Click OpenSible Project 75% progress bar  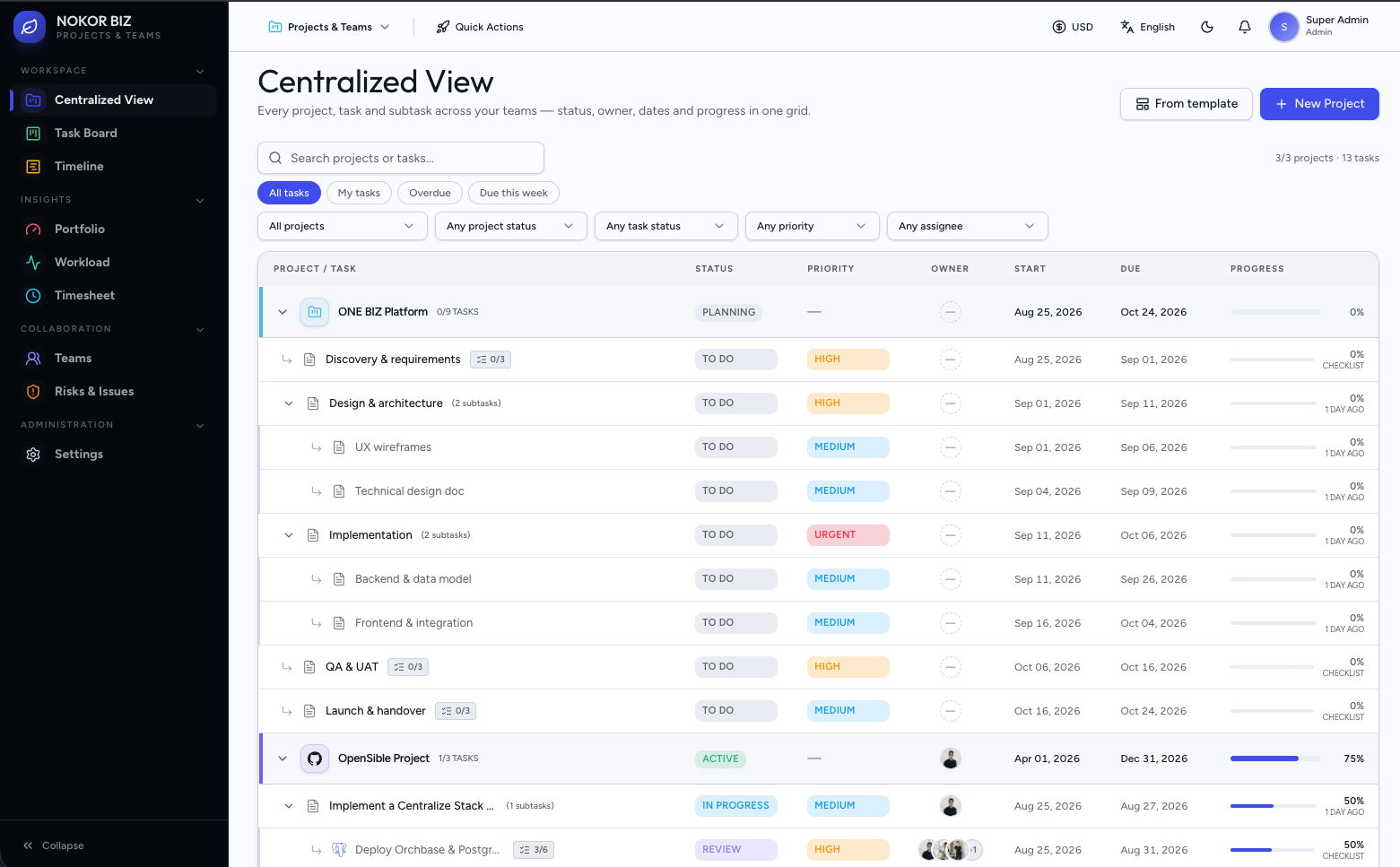click(x=1275, y=759)
